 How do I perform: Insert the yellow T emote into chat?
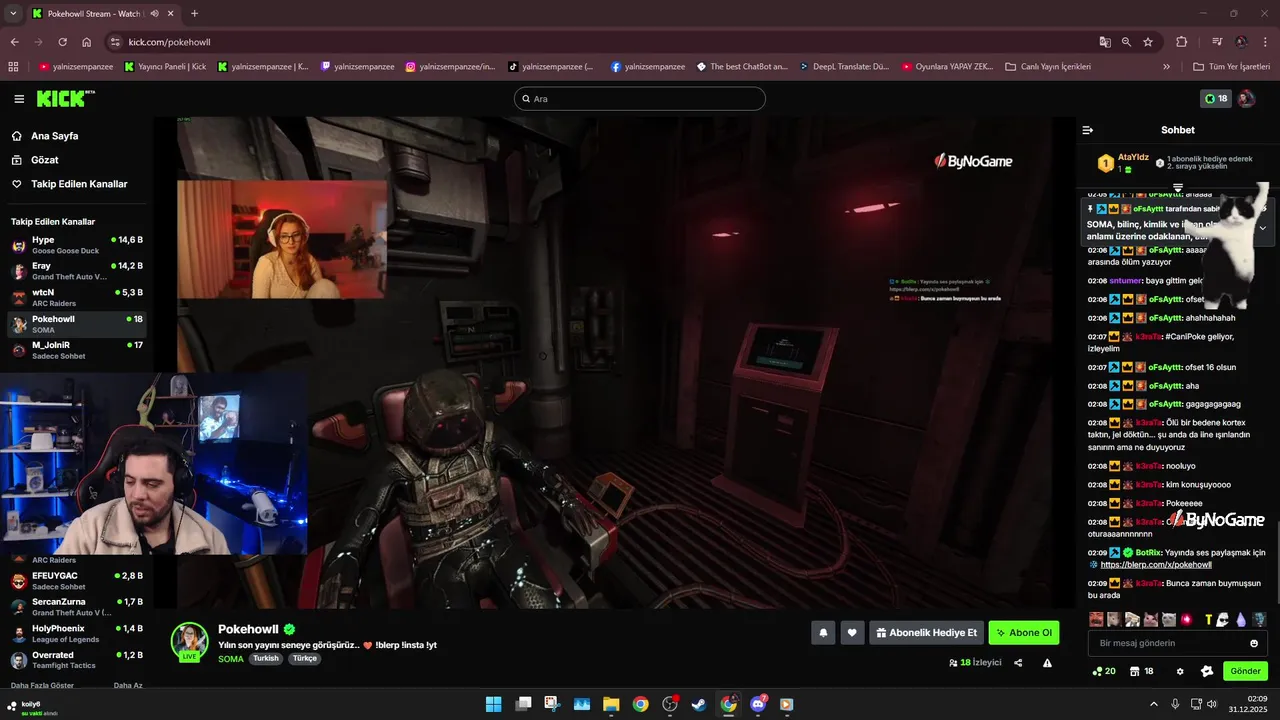tap(1208, 620)
